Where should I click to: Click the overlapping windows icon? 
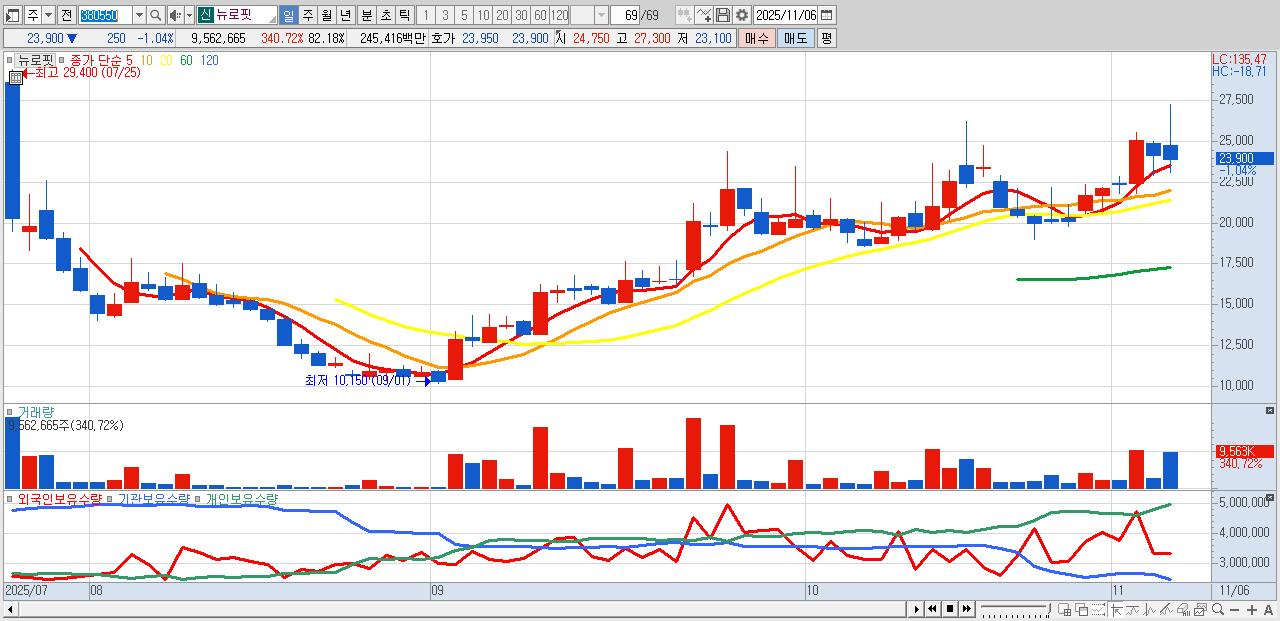pyautogui.click(x=1082, y=609)
